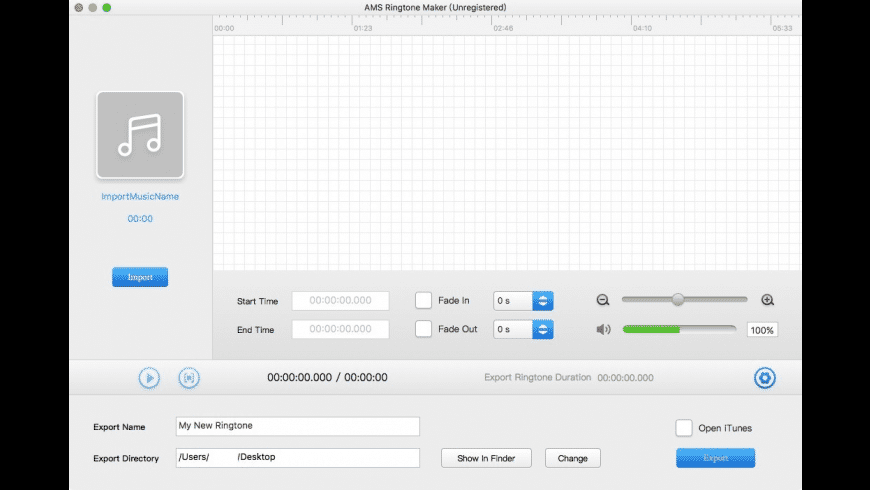Click the empty waveform grid area

[507, 153]
